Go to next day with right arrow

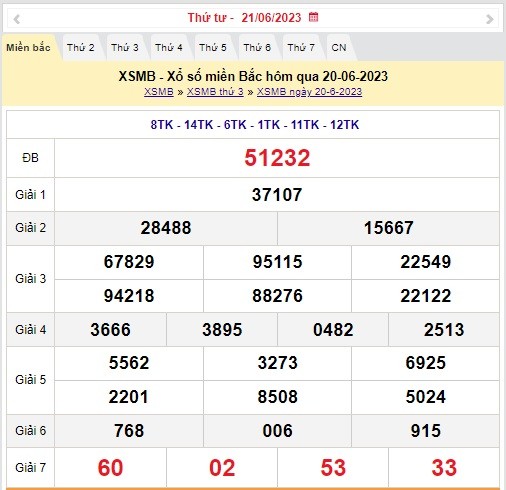tap(489, 19)
